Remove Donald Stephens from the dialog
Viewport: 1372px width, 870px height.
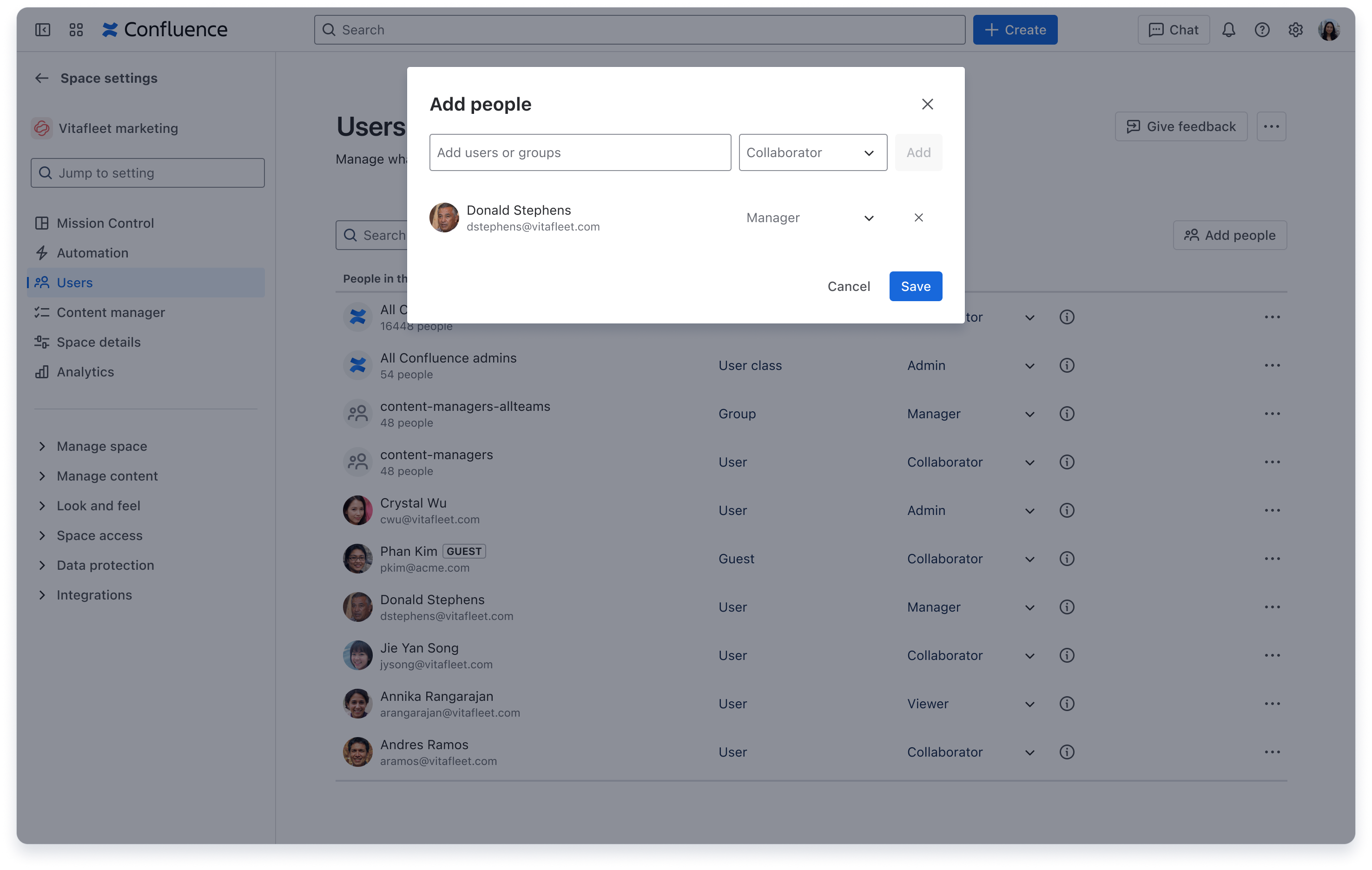(918, 217)
